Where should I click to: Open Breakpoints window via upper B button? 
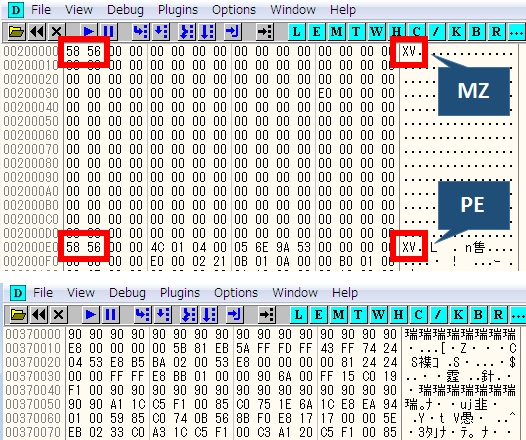pos(476,32)
